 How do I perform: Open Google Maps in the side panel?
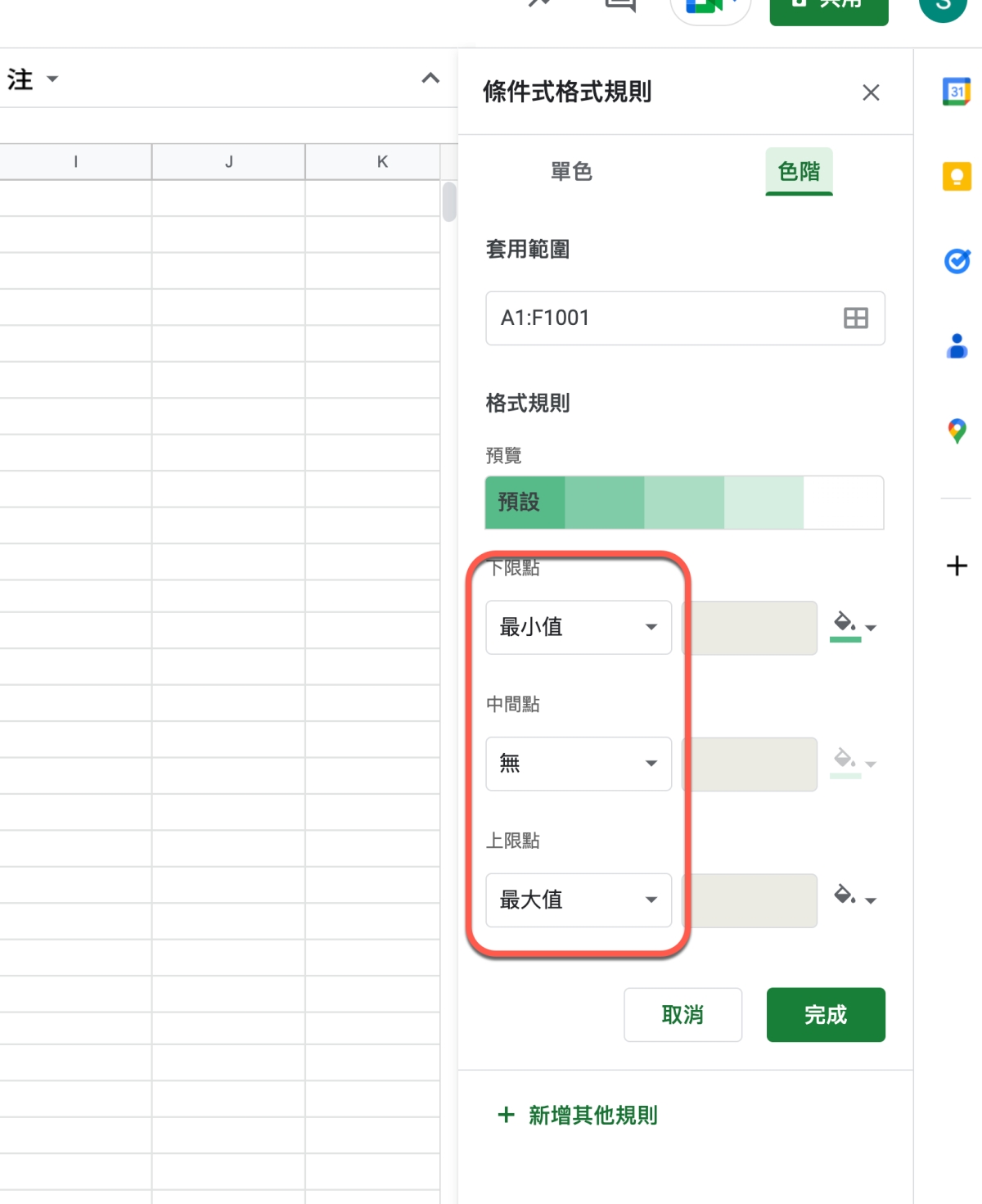956,431
